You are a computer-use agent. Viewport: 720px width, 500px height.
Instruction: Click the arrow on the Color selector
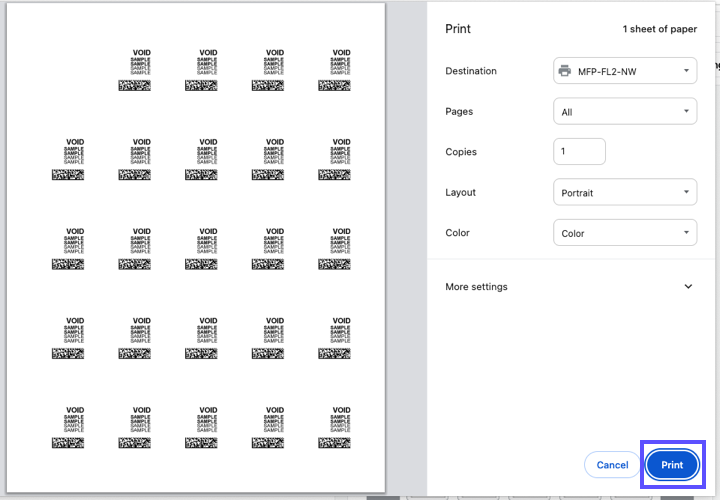pyautogui.click(x=686, y=233)
